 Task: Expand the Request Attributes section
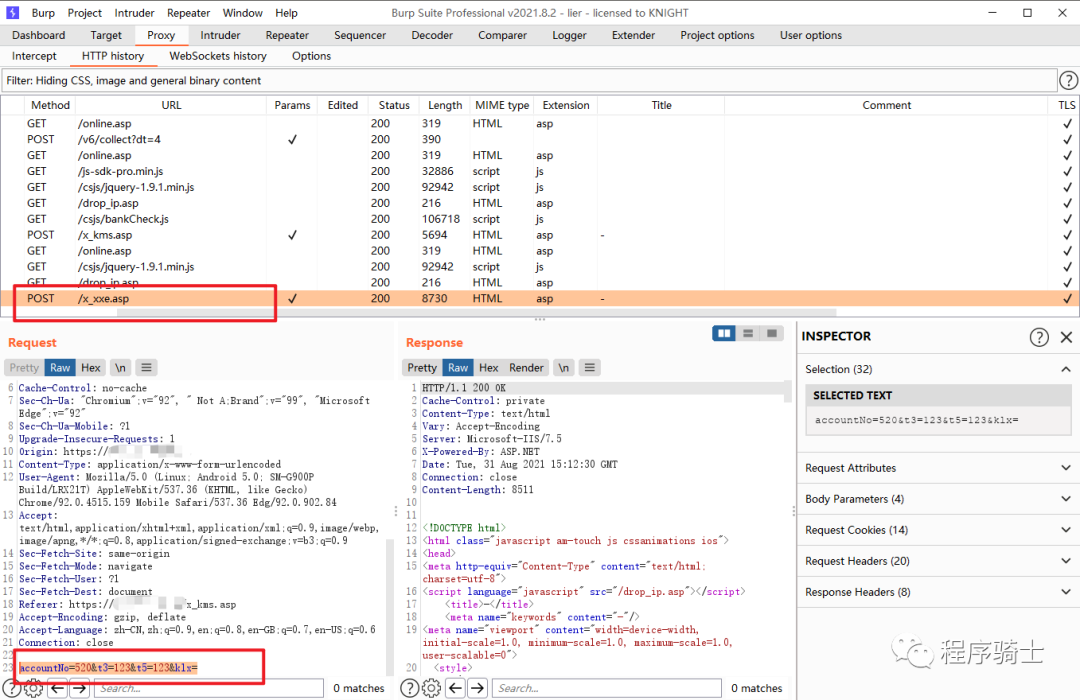[x=937, y=468]
